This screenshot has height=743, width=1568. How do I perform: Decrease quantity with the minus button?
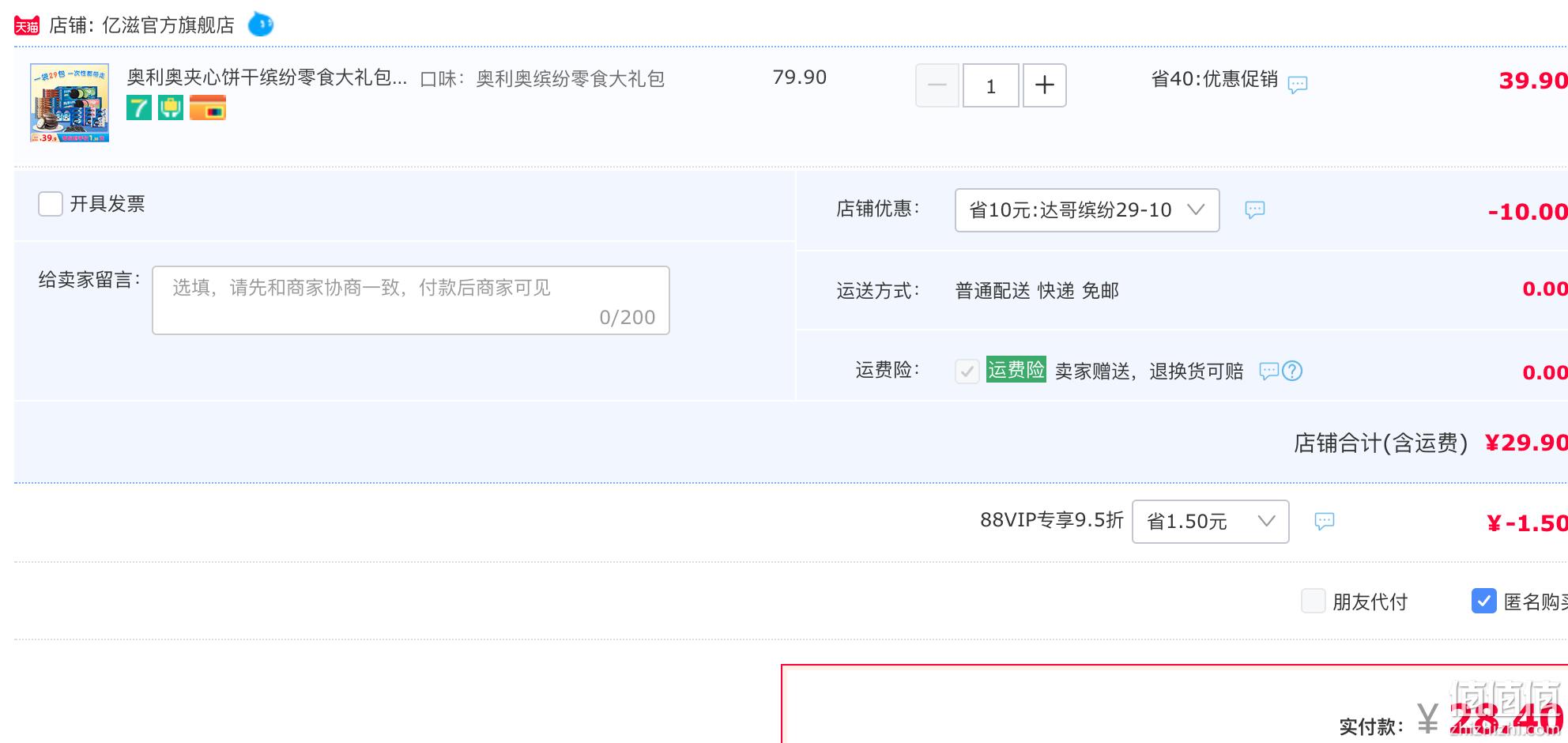point(937,85)
